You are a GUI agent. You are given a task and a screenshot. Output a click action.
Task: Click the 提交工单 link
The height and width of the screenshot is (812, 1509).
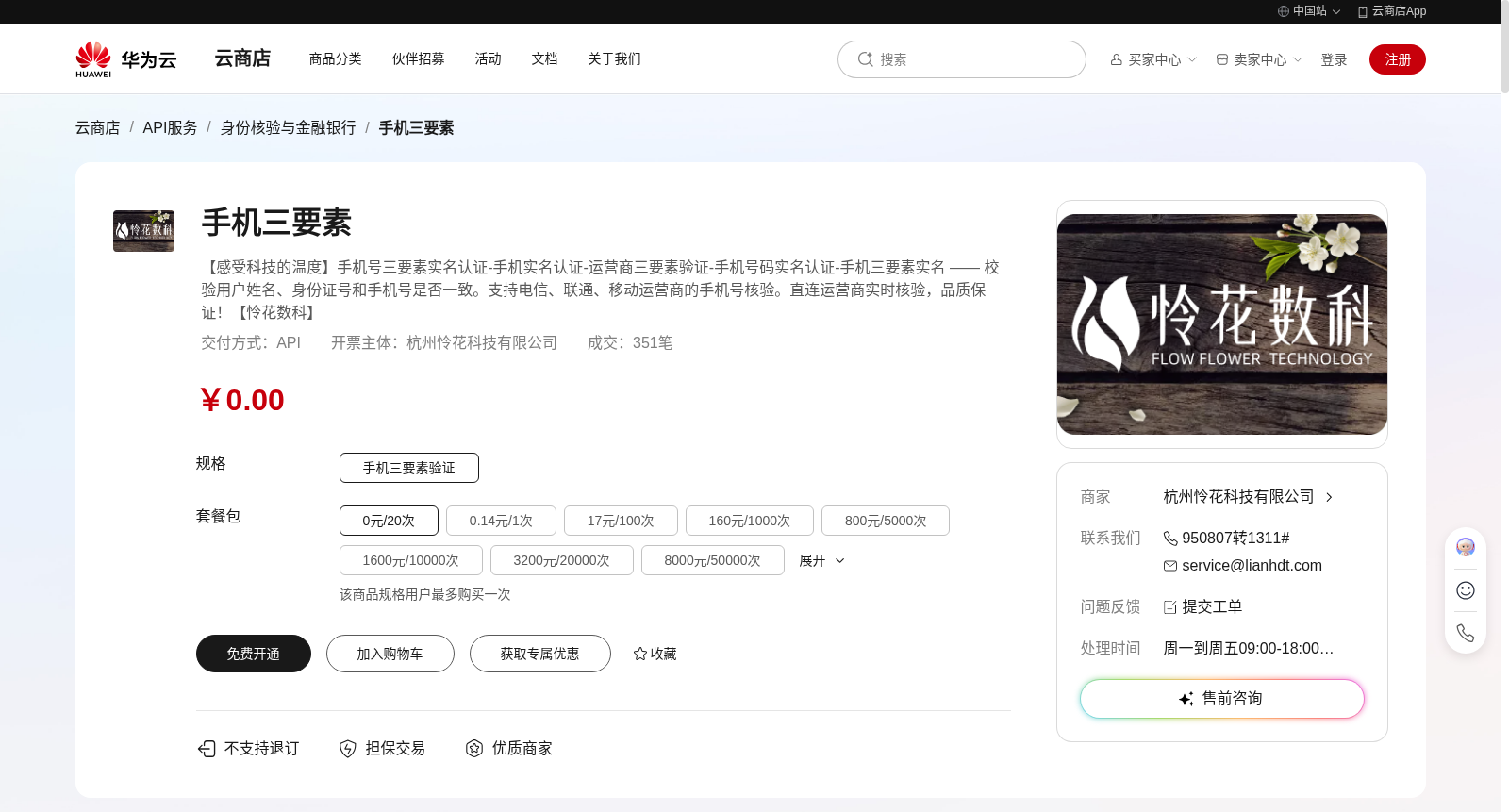pos(1212,607)
